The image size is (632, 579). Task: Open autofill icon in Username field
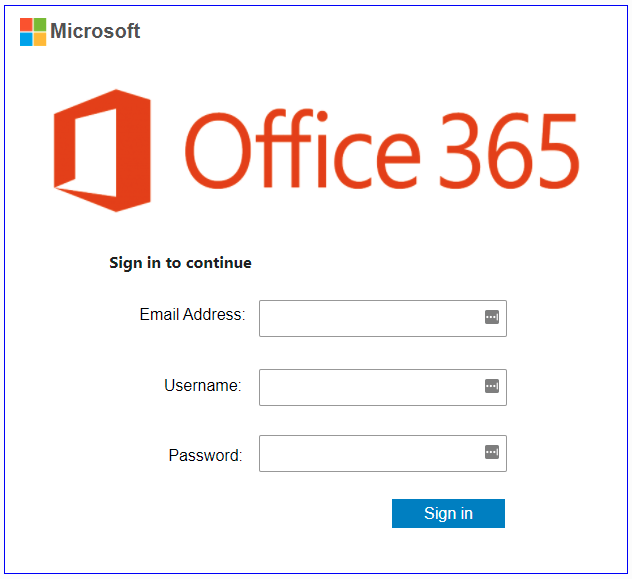[492, 386]
